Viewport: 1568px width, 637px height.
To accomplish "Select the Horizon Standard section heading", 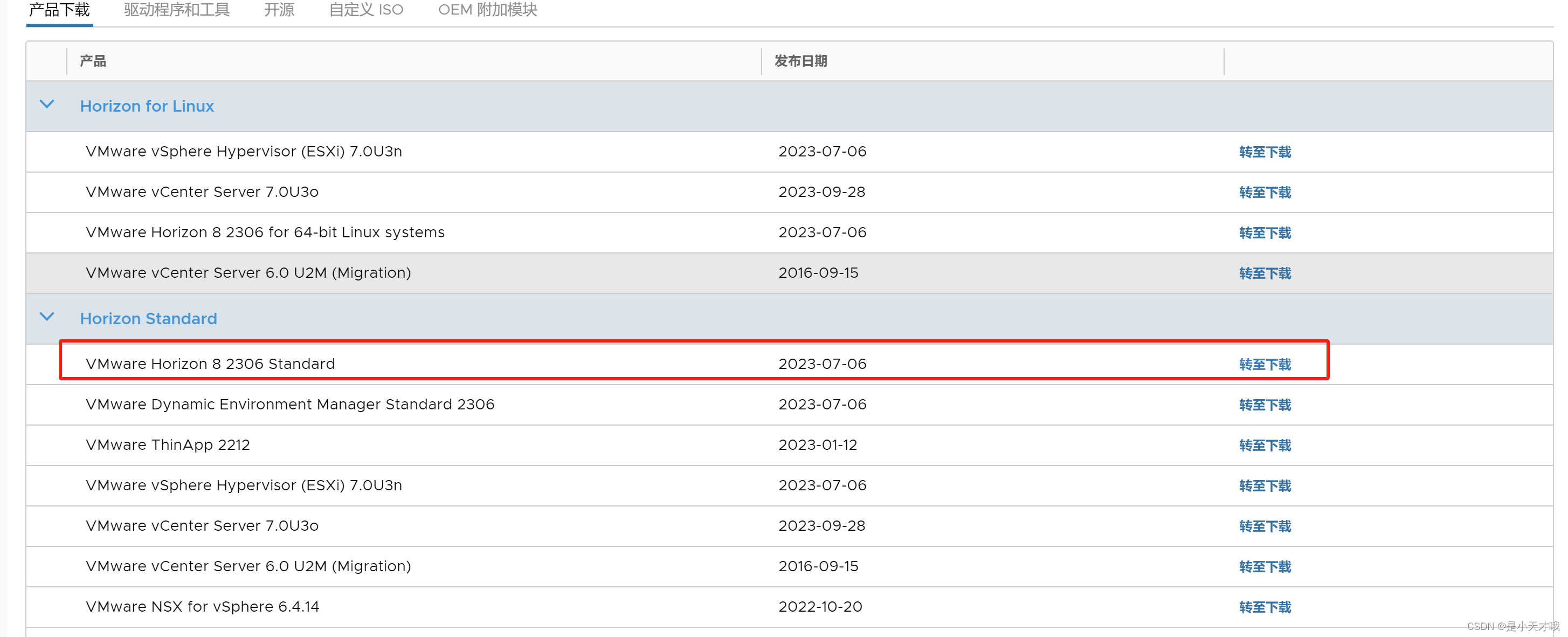I will click(x=148, y=318).
